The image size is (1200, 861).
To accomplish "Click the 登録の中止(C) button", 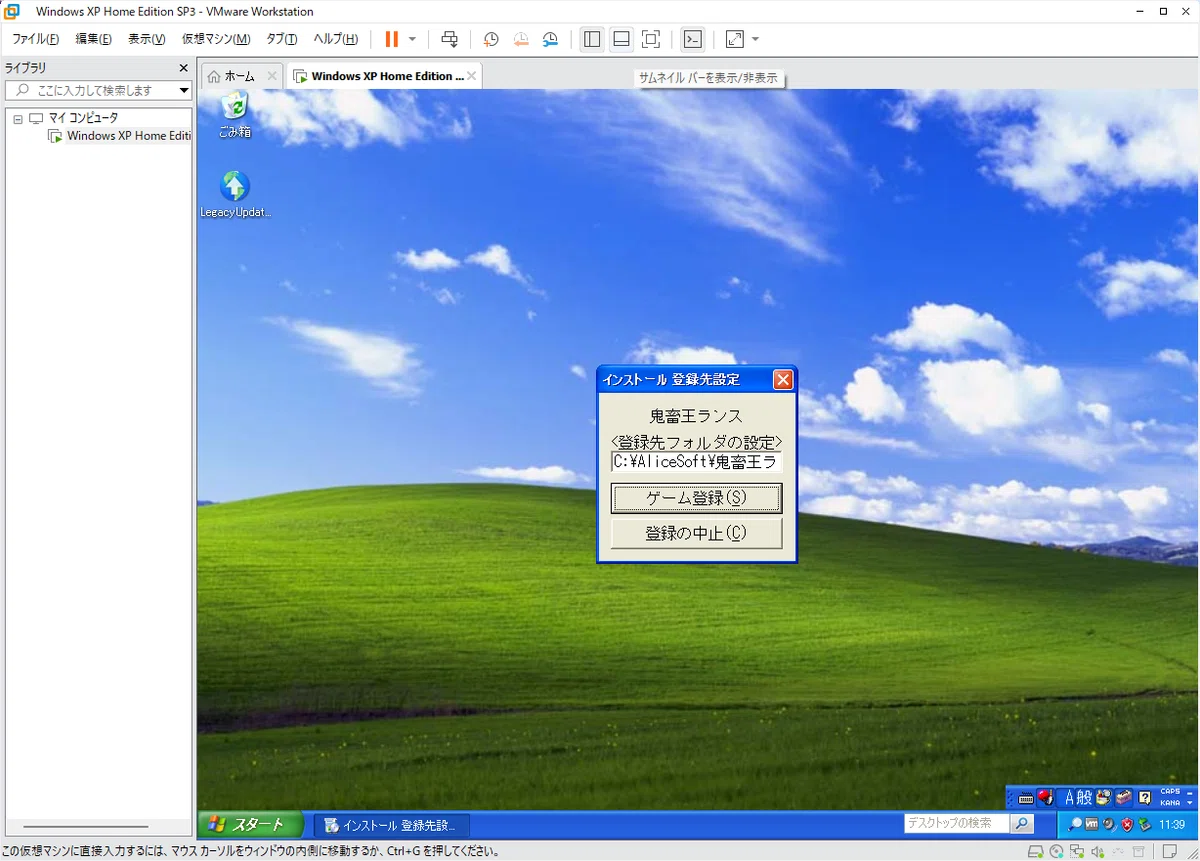I will [x=696, y=533].
